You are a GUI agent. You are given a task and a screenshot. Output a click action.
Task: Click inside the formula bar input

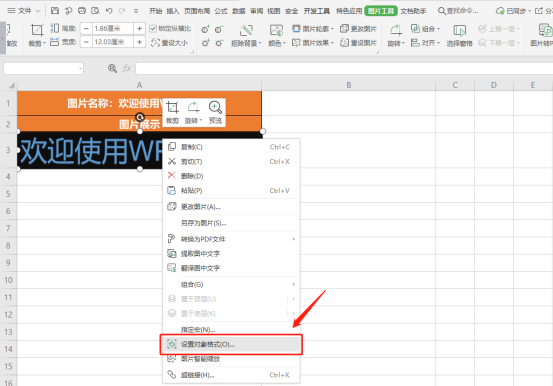(x=344, y=68)
